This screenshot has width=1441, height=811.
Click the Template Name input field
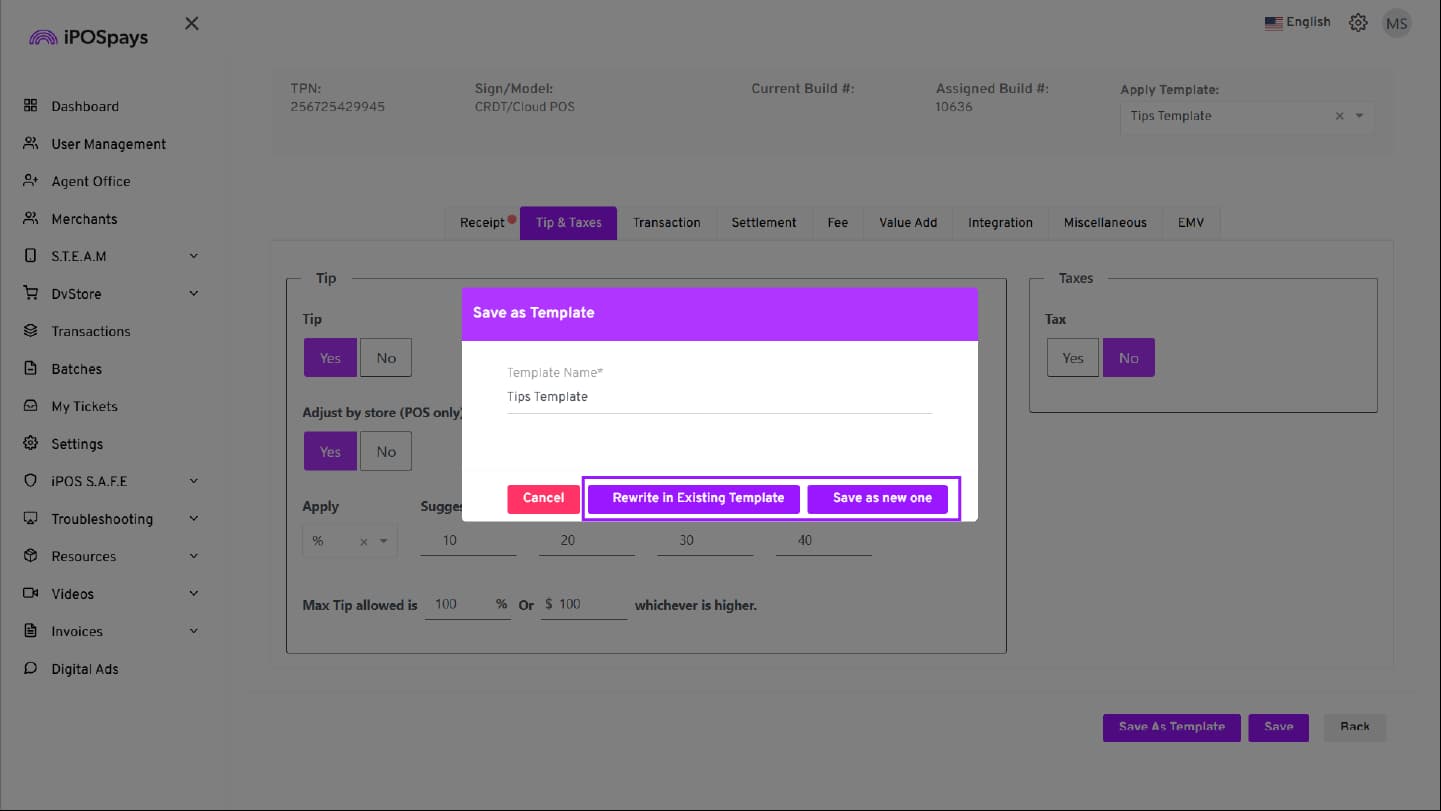coord(718,397)
